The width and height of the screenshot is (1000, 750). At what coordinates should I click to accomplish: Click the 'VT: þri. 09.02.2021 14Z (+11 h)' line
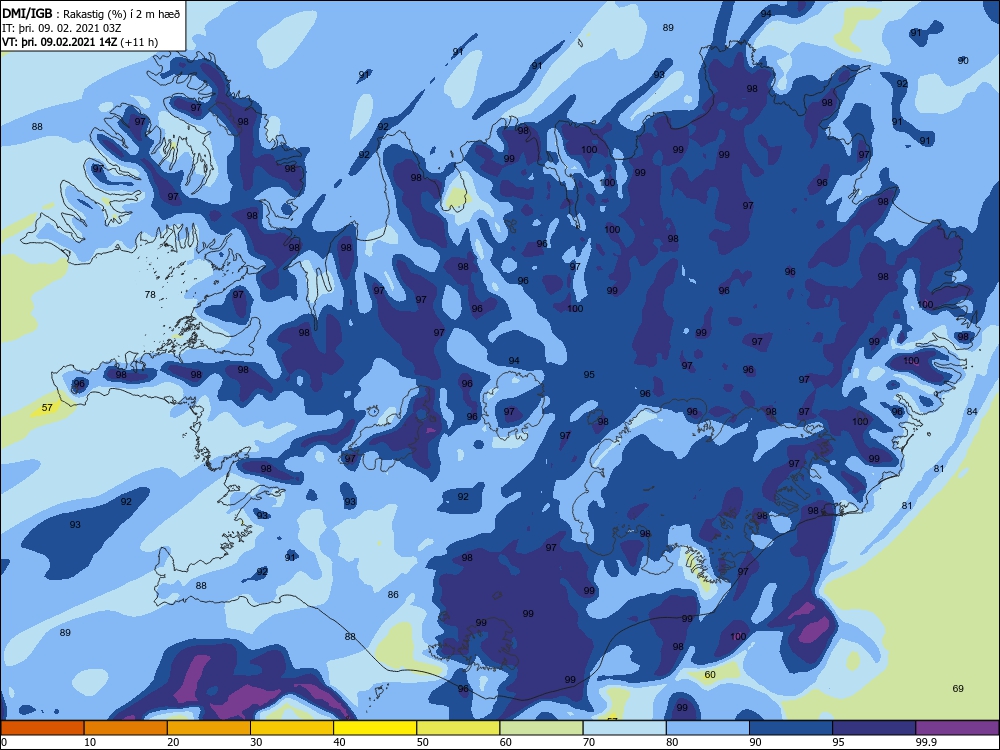click(80, 42)
